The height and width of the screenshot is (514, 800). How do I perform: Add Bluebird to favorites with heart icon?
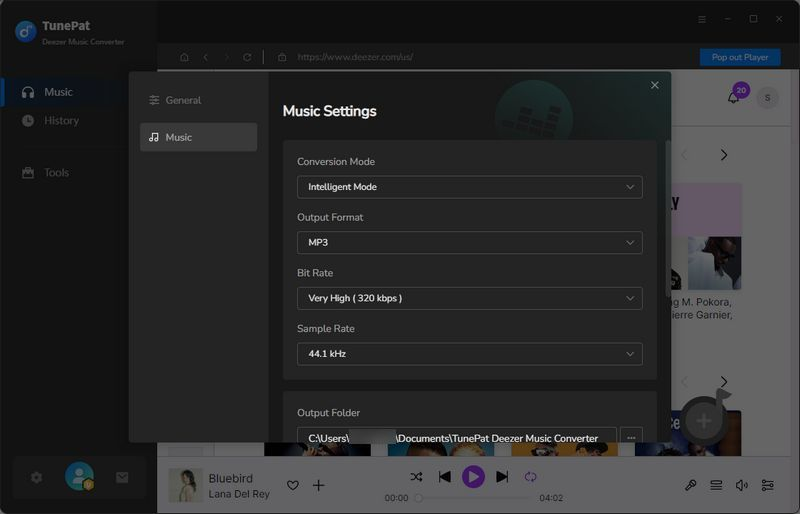(292, 485)
